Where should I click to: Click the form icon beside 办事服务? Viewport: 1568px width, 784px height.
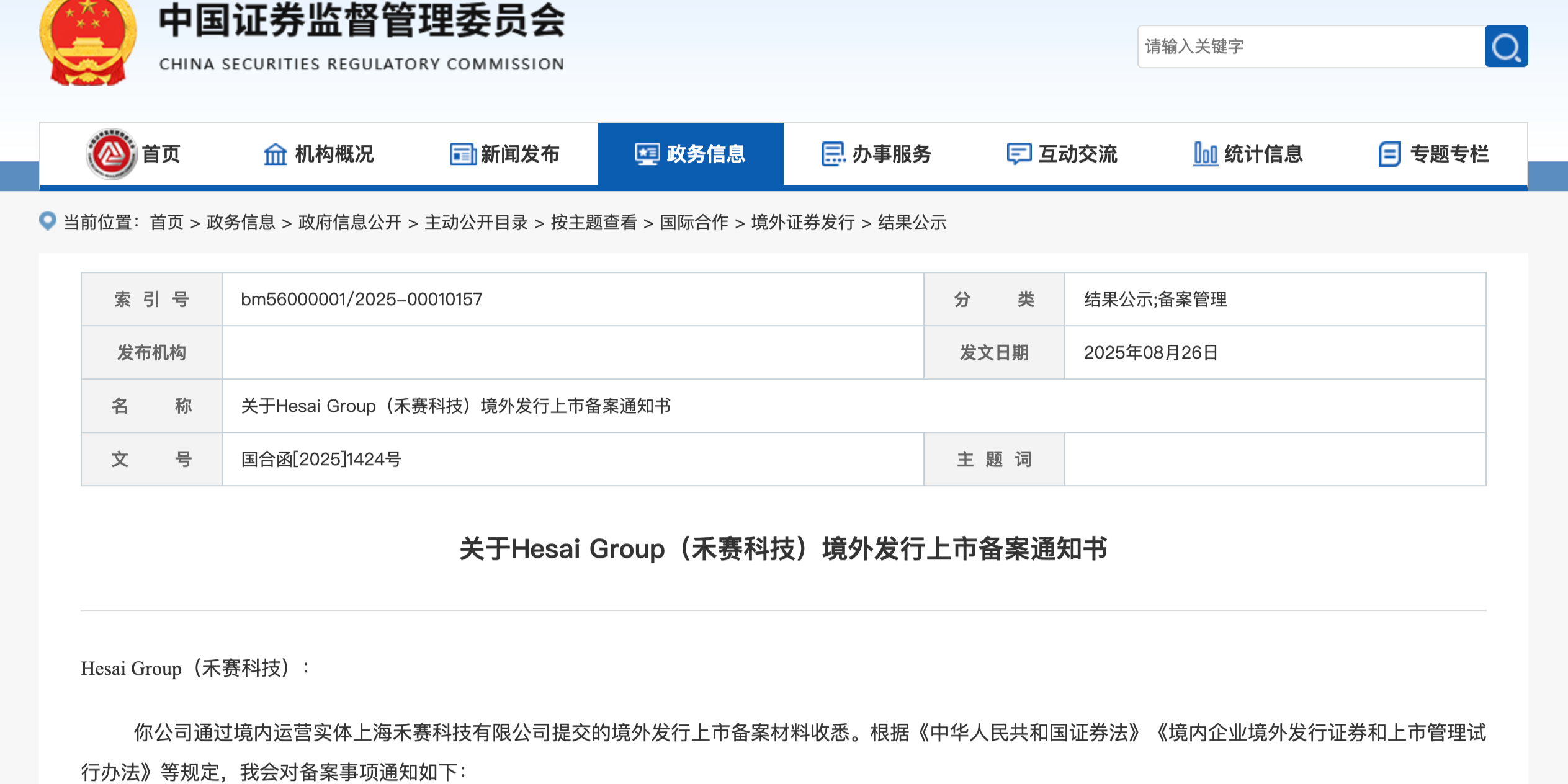(833, 154)
